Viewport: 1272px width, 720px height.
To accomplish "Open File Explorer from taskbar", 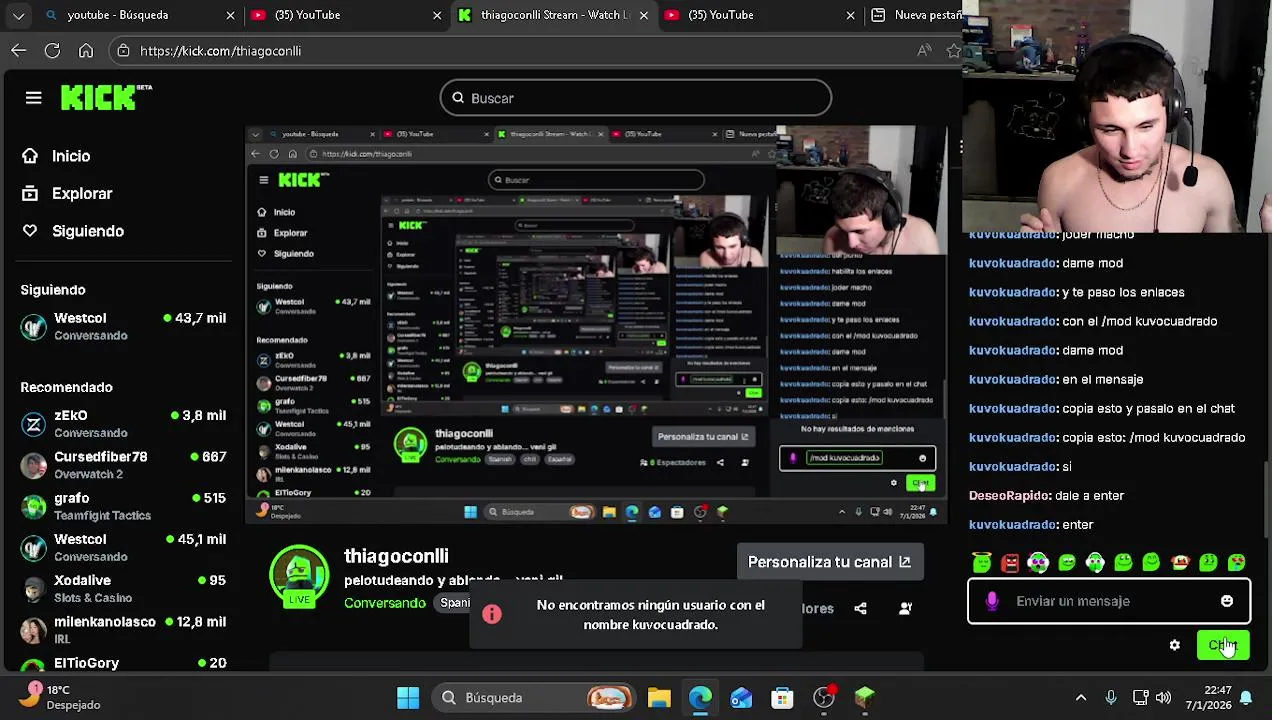I will [x=659, y=697].
